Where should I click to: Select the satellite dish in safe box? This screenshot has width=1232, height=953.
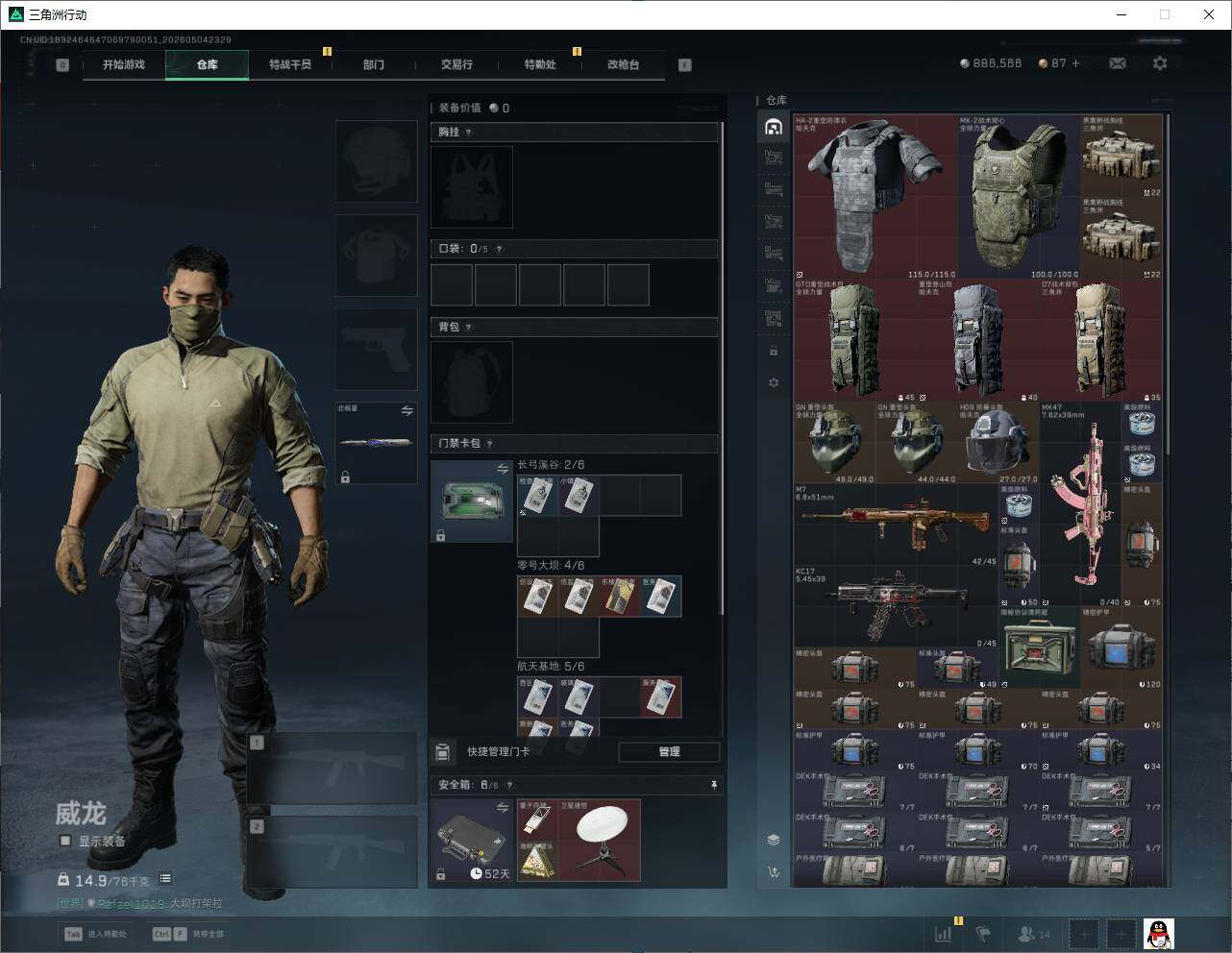(600, 839)
